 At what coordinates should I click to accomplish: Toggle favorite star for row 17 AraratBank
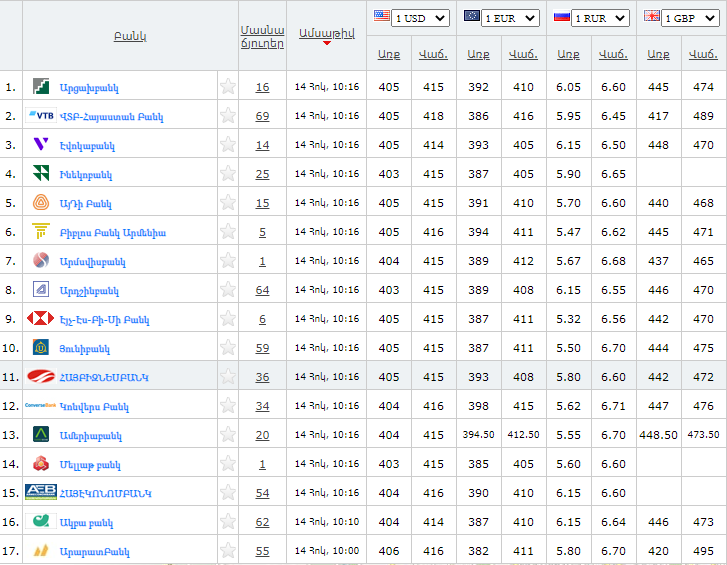tap(228, 551)
